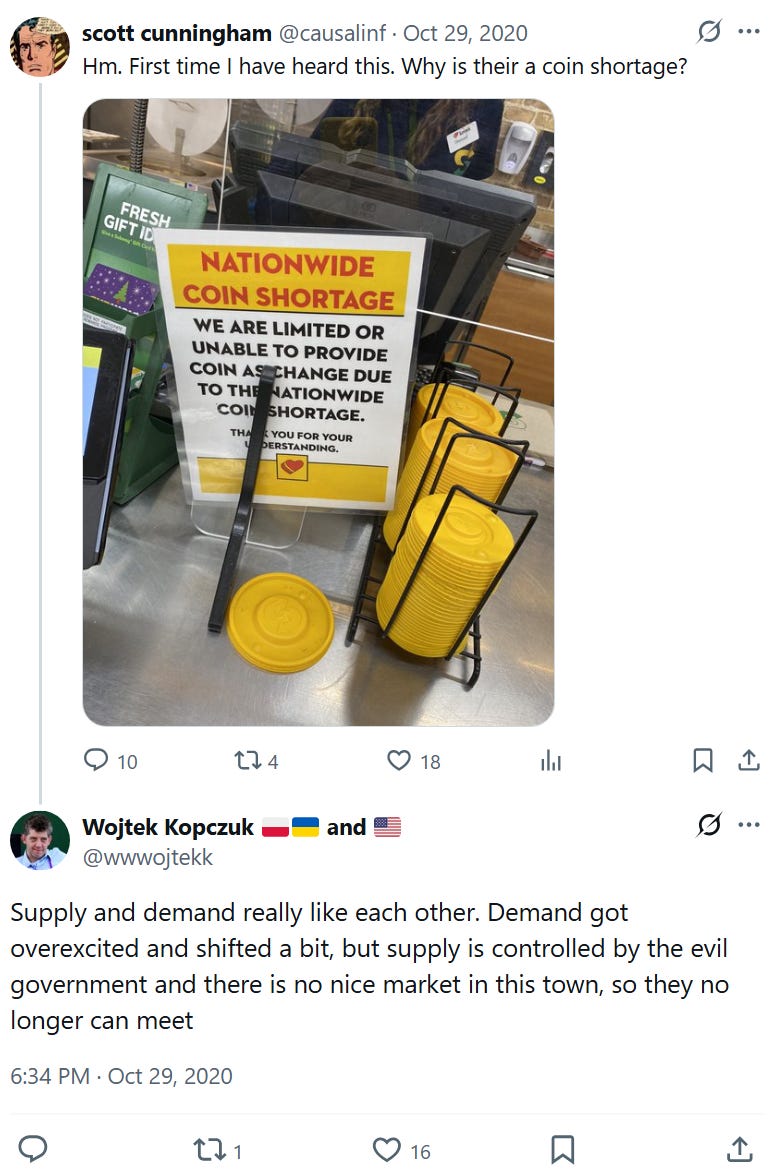Enlarge the Nationwide Coin Shortage photo
This screenshot has width=775, height=1175.
click(x=319, y=412)
